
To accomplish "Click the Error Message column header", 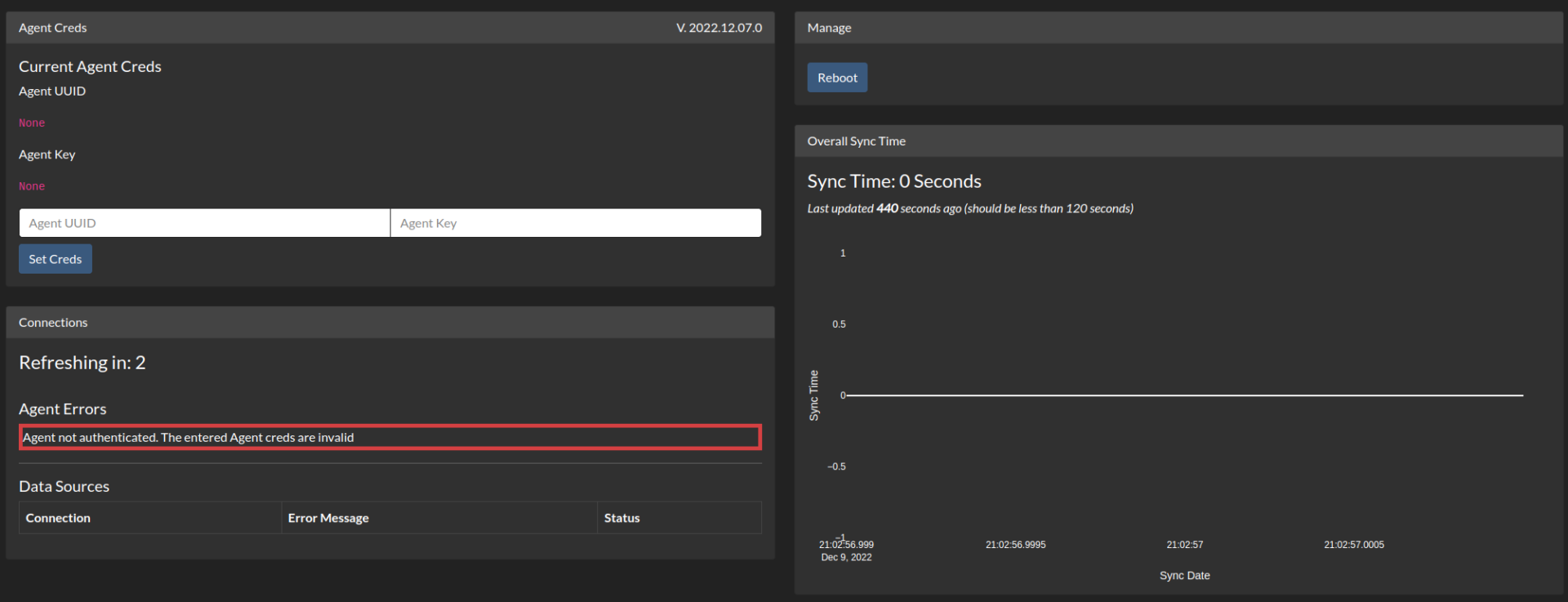I will click(x=328, y=518).
